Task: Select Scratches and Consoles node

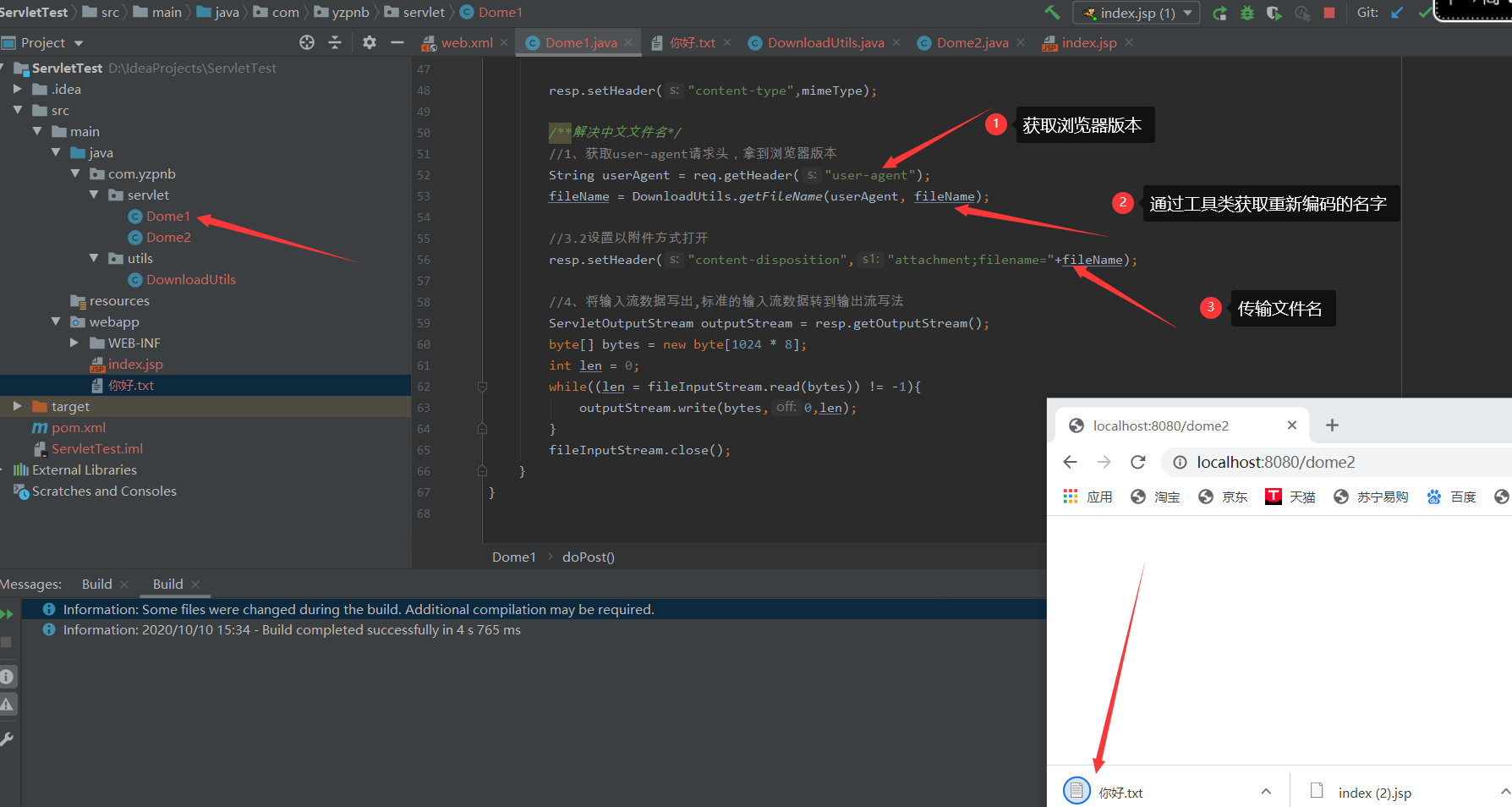Action: (x=103, y=491)
